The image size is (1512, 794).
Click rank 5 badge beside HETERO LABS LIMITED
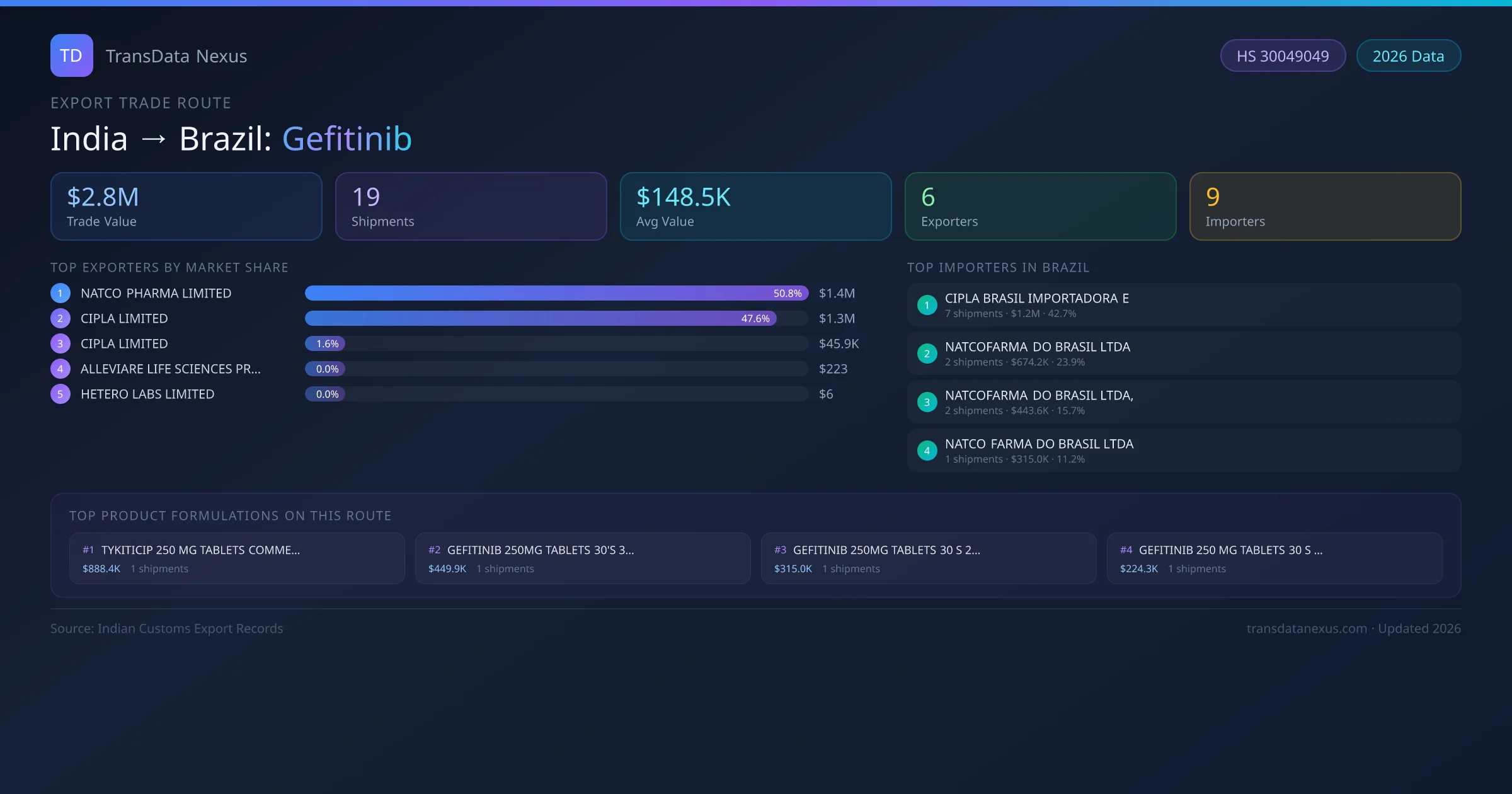60,394
